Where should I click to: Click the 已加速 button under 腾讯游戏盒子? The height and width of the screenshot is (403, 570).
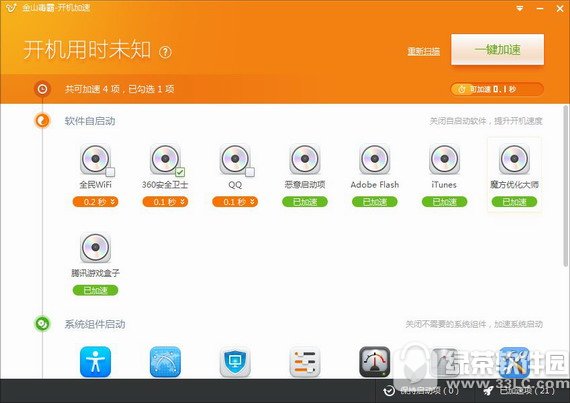coord(95,290)
